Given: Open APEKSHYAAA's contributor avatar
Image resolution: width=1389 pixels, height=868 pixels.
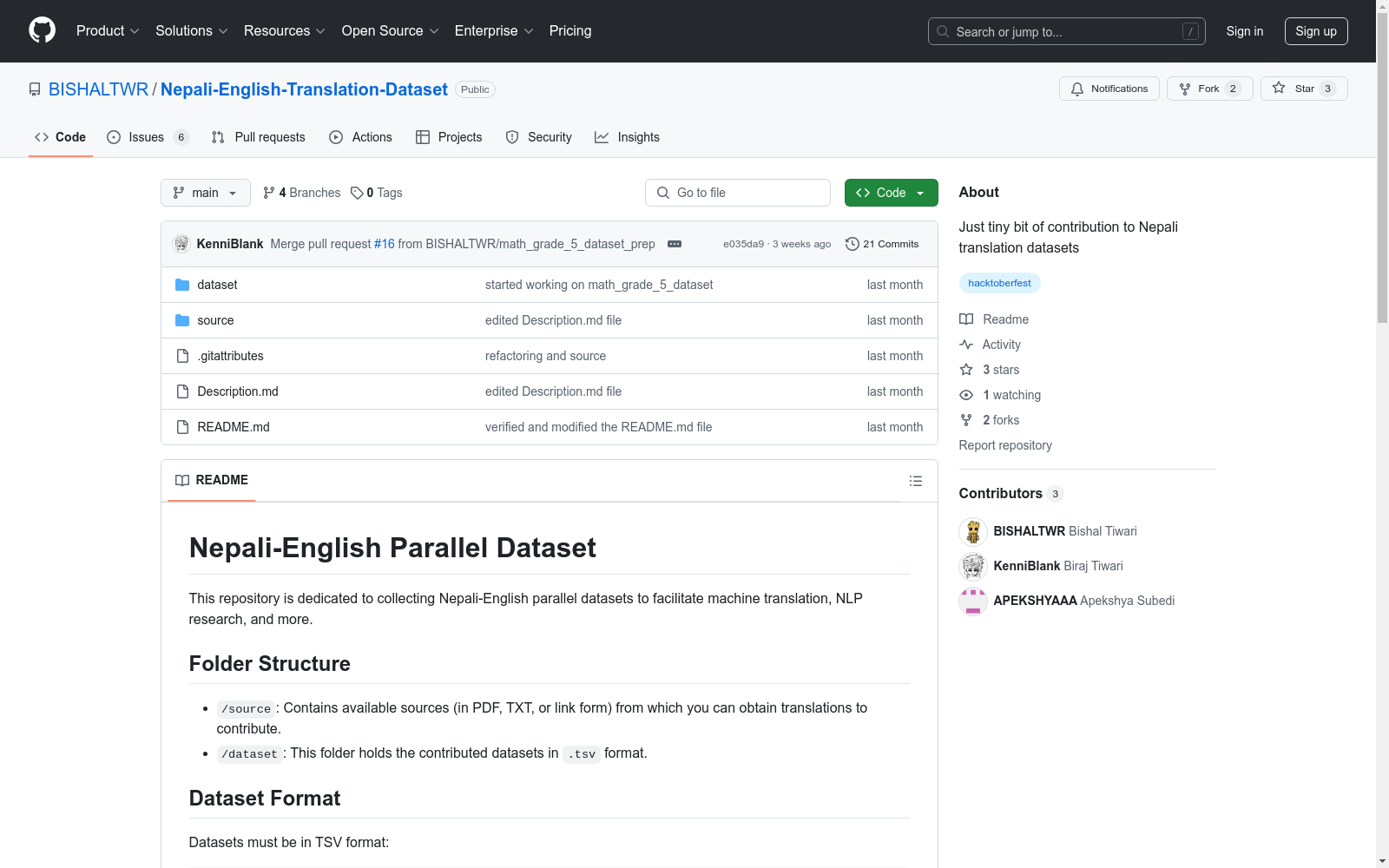Looking at the screenshot, I should click(x=973, y=601).
